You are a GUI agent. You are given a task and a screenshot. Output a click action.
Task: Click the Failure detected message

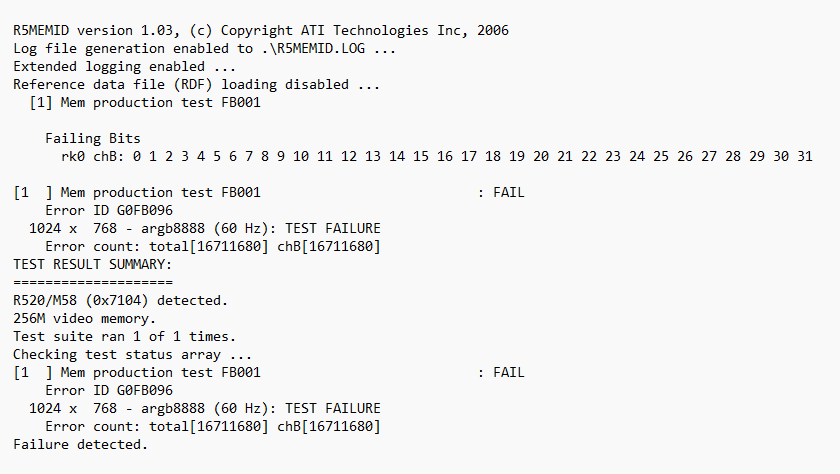[81, 445]
